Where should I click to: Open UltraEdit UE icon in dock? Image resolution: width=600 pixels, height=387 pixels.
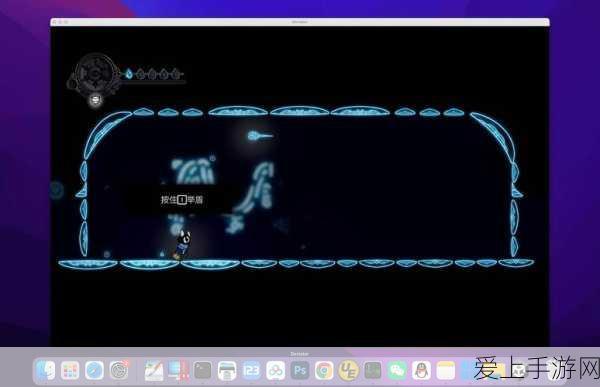click(x=348, y=370)
